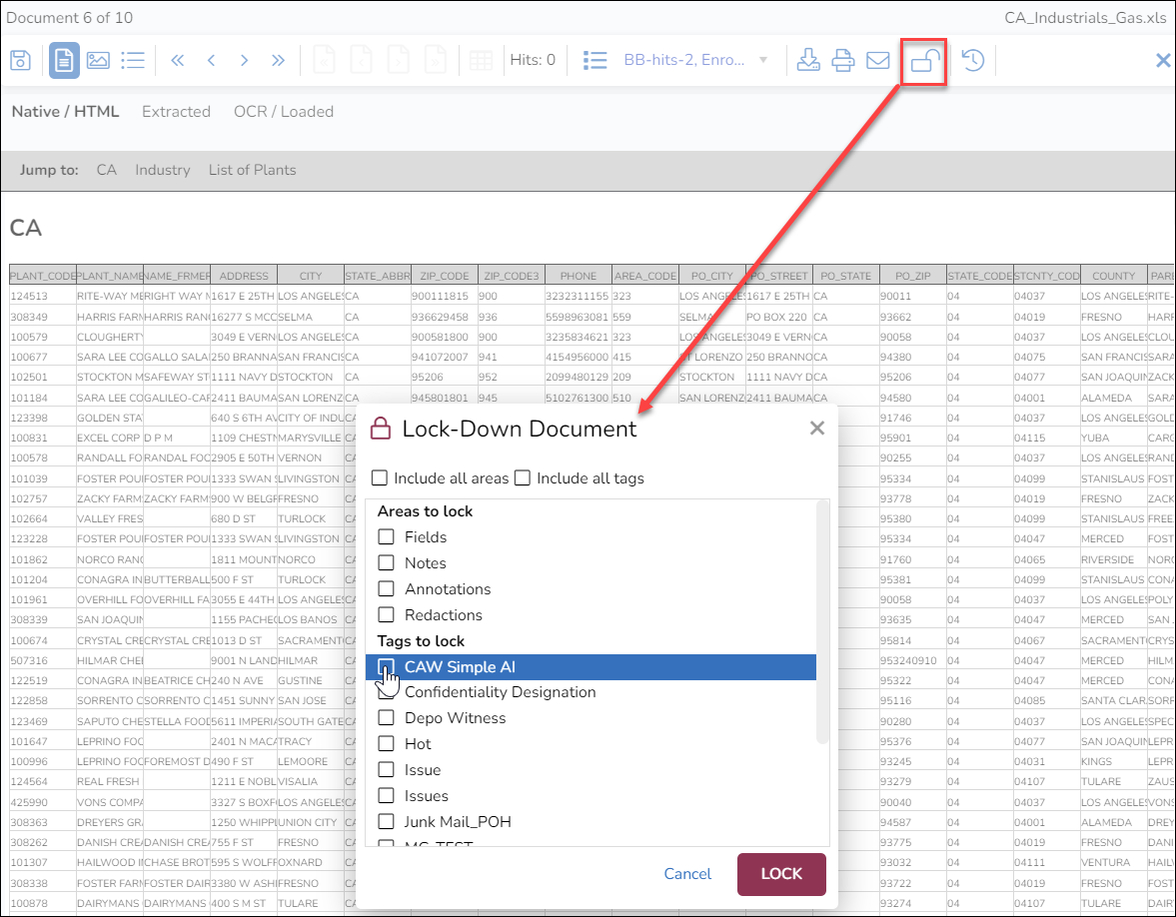The height and width of the screenshot is (917, 1176).
Task: Click the lock list vertical scrollbar
Action: [x=823, y=620]
